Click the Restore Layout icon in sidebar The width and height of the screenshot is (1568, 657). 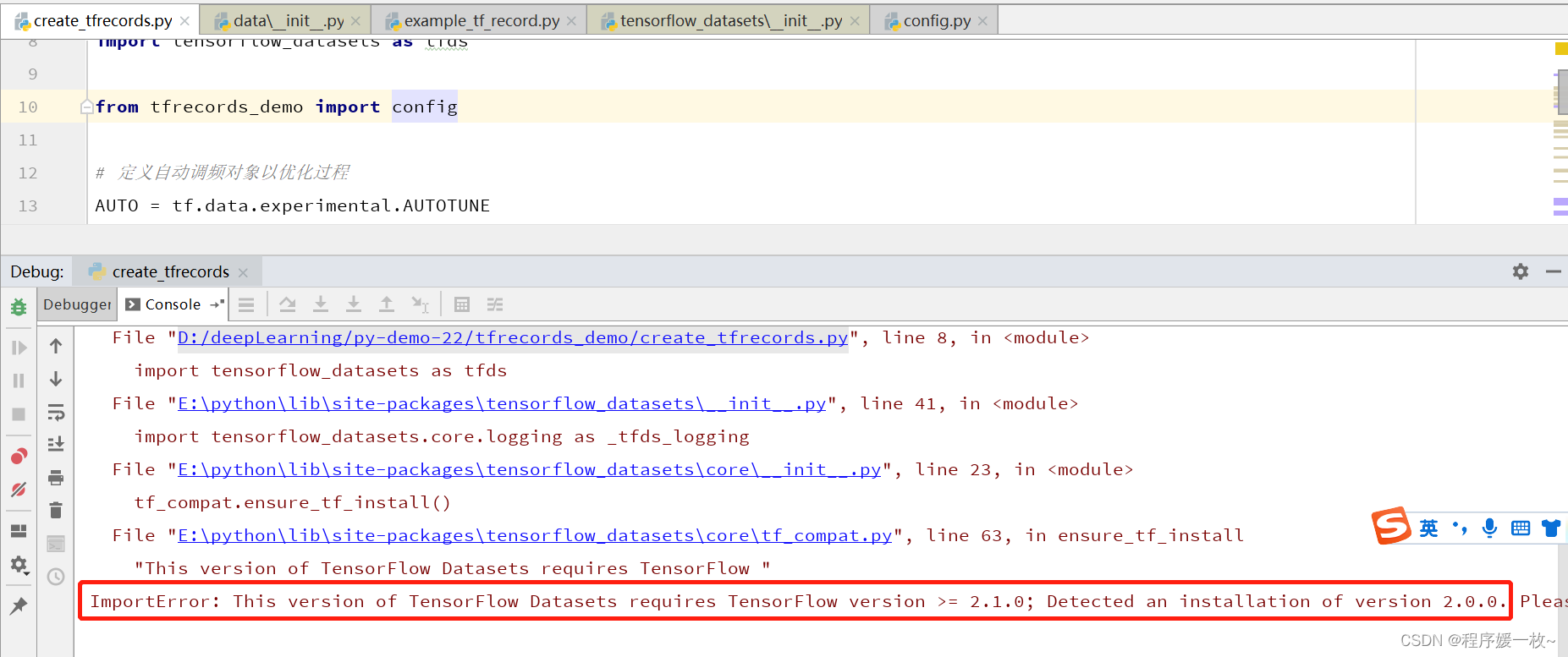click(19, 531)
